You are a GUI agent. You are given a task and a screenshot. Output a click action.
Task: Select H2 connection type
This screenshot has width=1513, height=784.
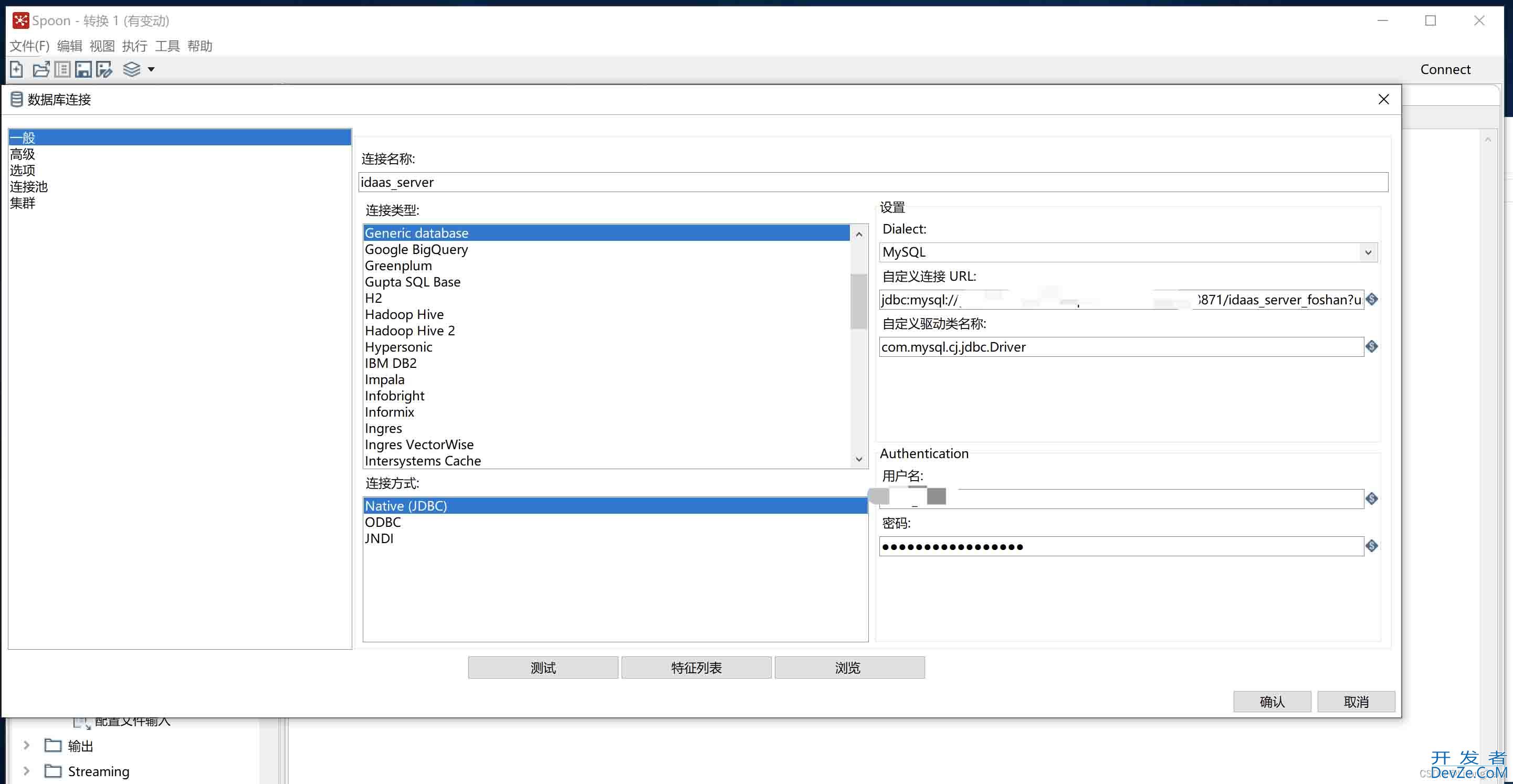(x=606, y=299)
